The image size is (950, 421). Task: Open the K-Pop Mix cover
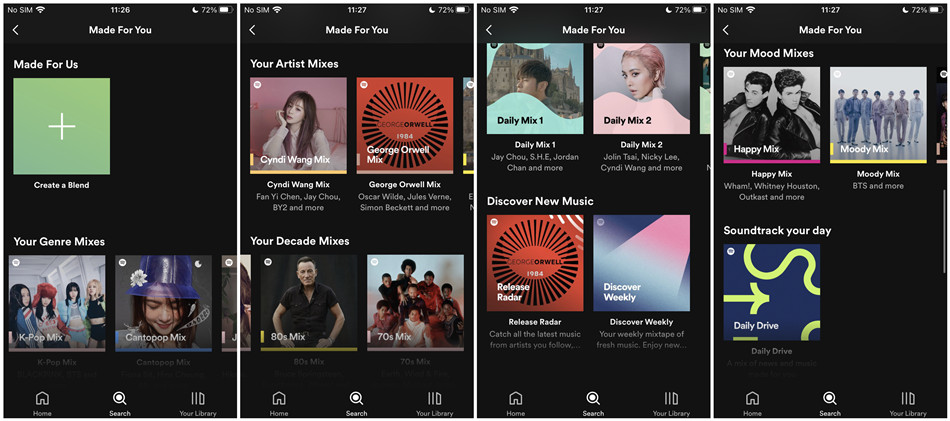coord(57,303)
